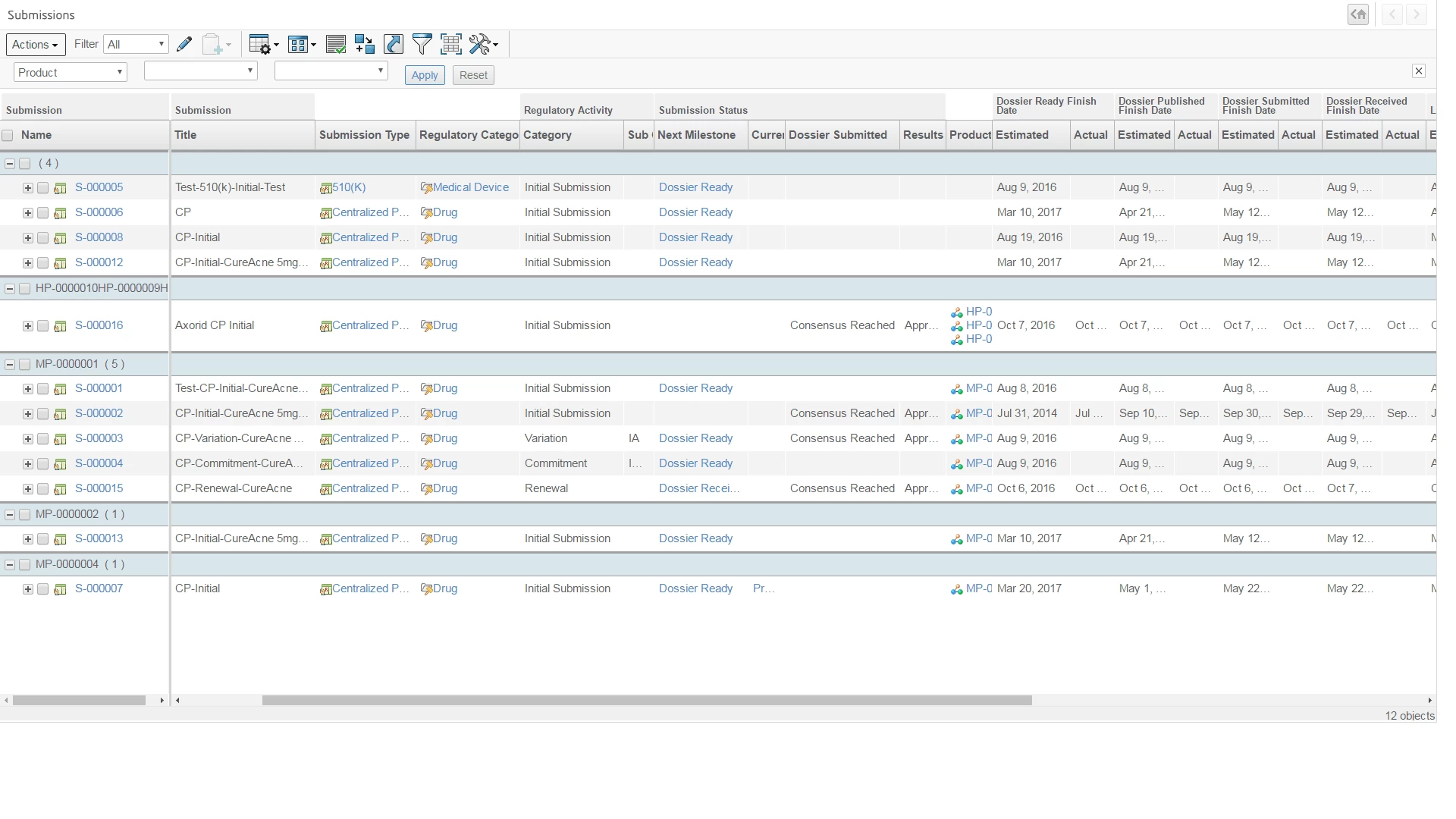Viewport: 1456px width, 819px height.
Task: Open the Filter All dropdown
Action: [x=136, y=45]
